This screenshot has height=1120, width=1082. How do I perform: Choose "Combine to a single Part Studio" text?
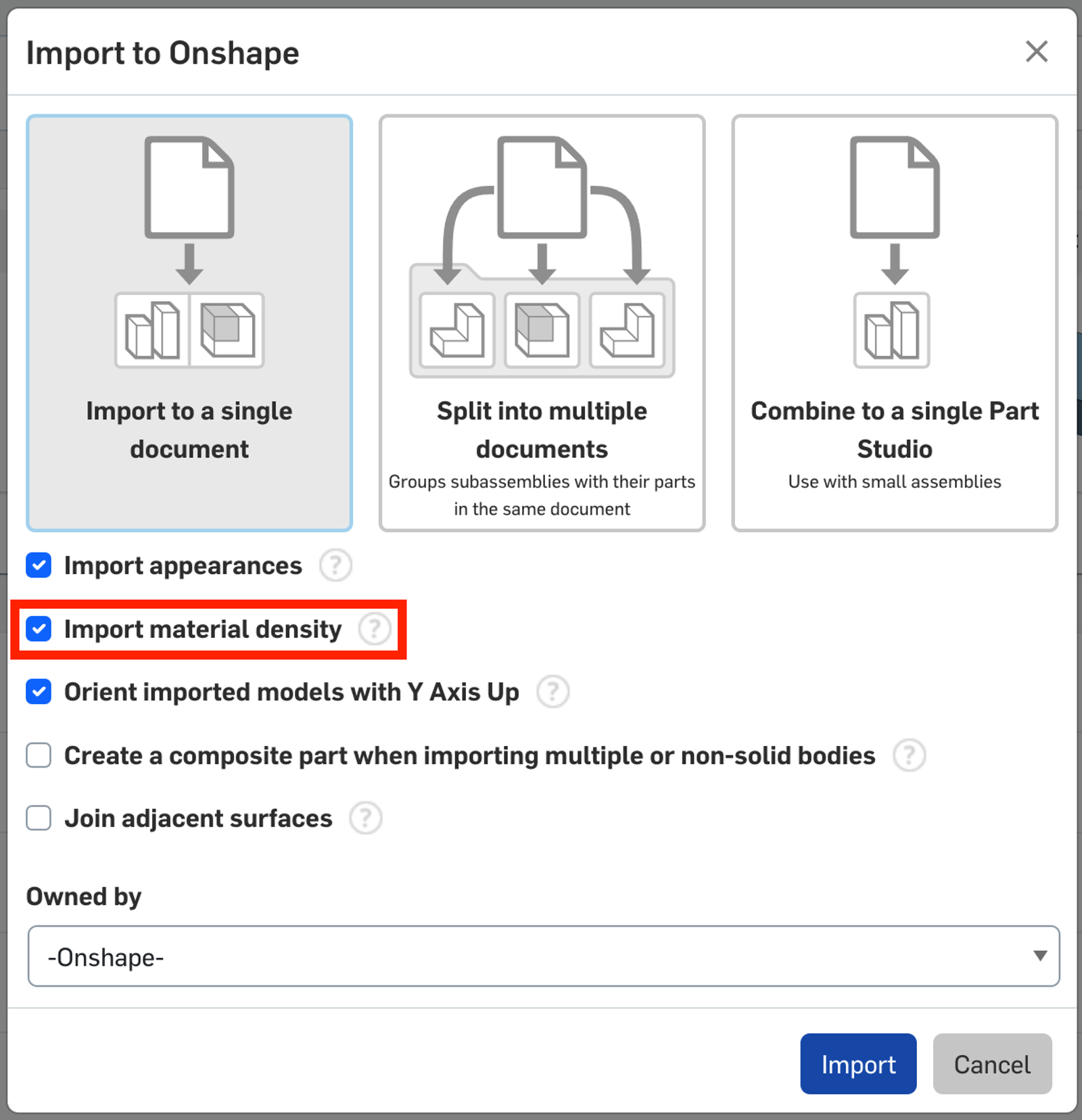point(894,430)
